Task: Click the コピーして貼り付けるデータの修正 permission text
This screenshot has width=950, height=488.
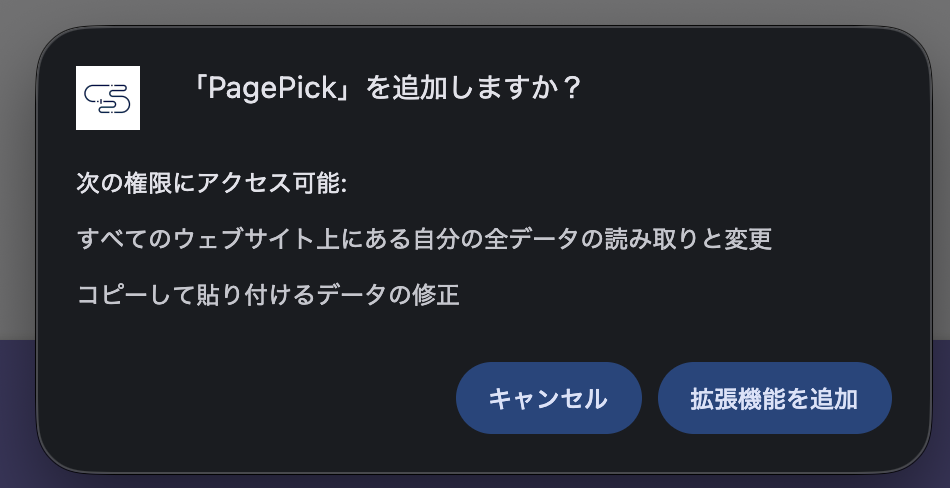Action: [268, 296]
